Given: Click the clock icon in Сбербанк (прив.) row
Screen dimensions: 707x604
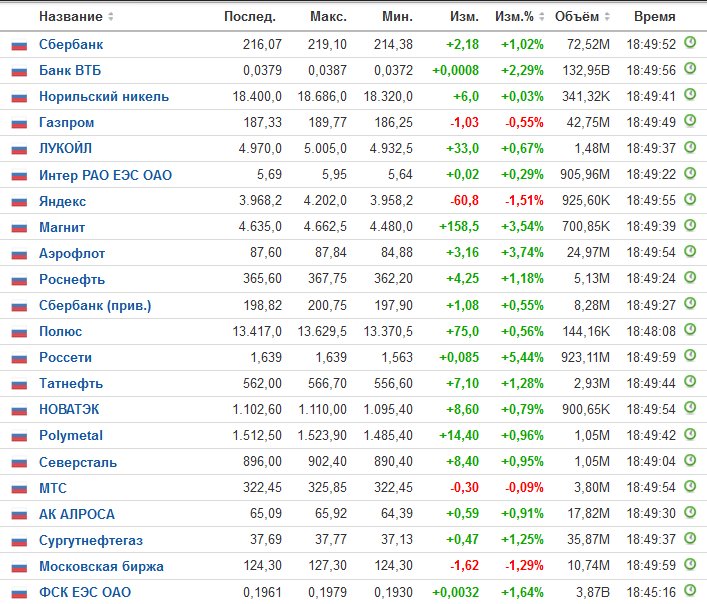Looking at the screenshot, I should click(690, 303).
